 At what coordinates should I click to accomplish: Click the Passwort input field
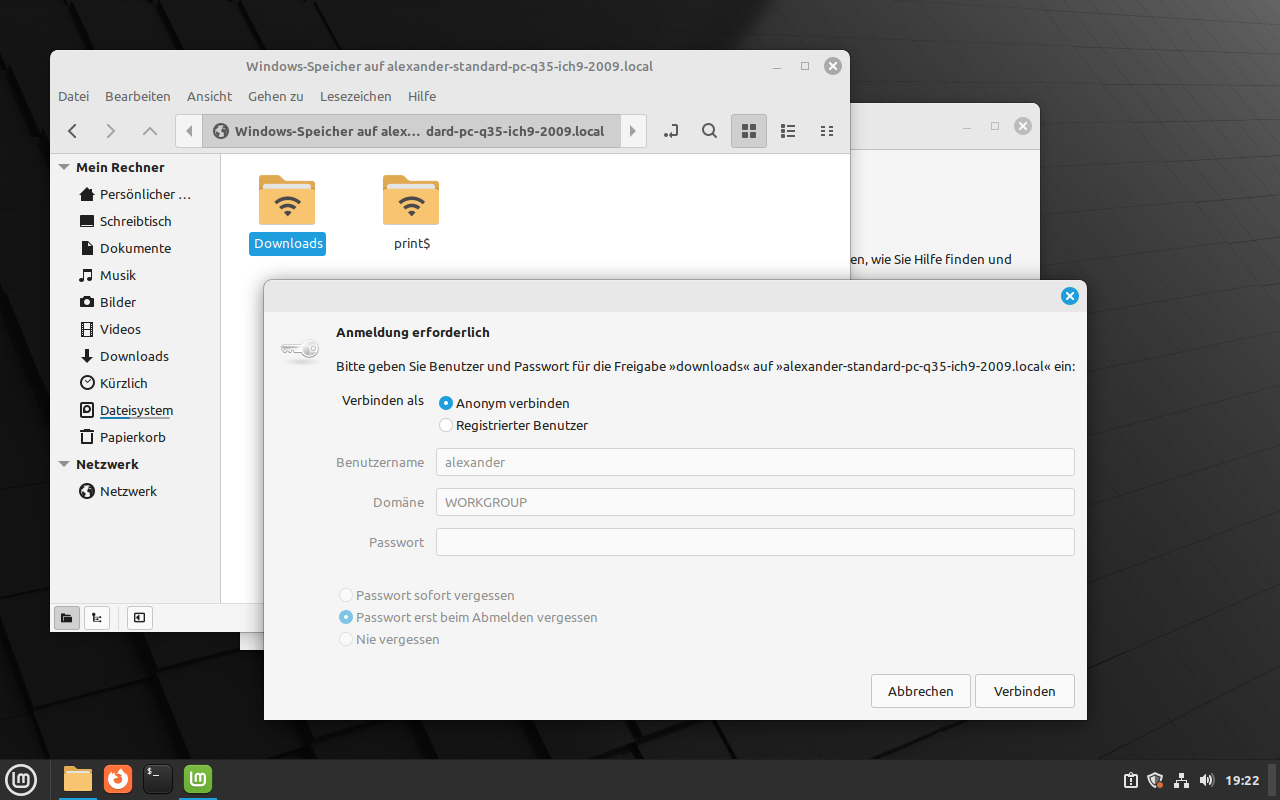(755, 542)
